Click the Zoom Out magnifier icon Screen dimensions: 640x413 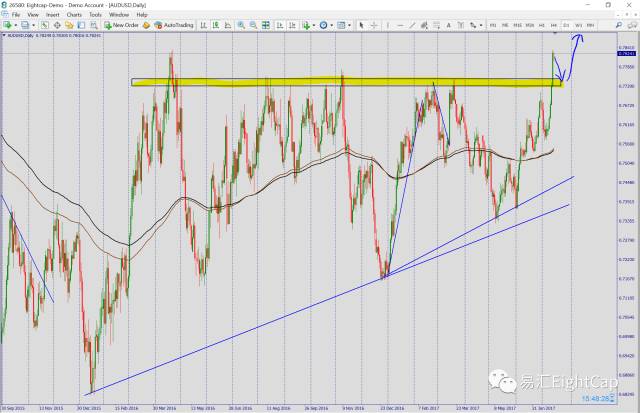tap(253, 25)
